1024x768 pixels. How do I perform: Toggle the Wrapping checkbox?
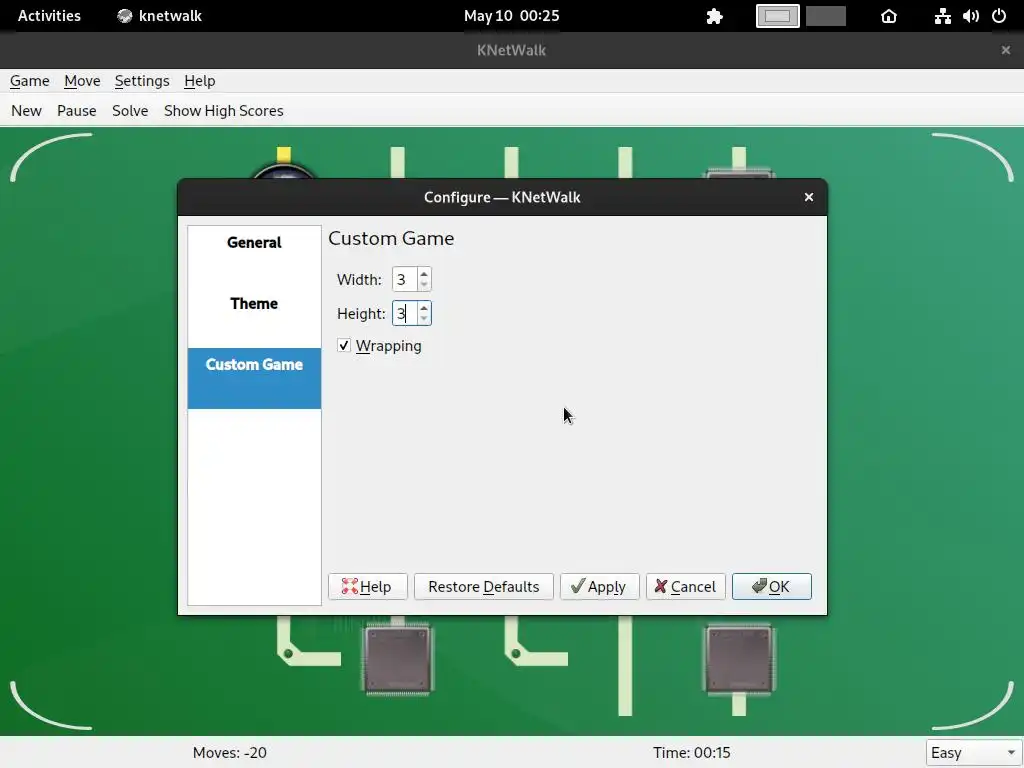tap(344, 345)
